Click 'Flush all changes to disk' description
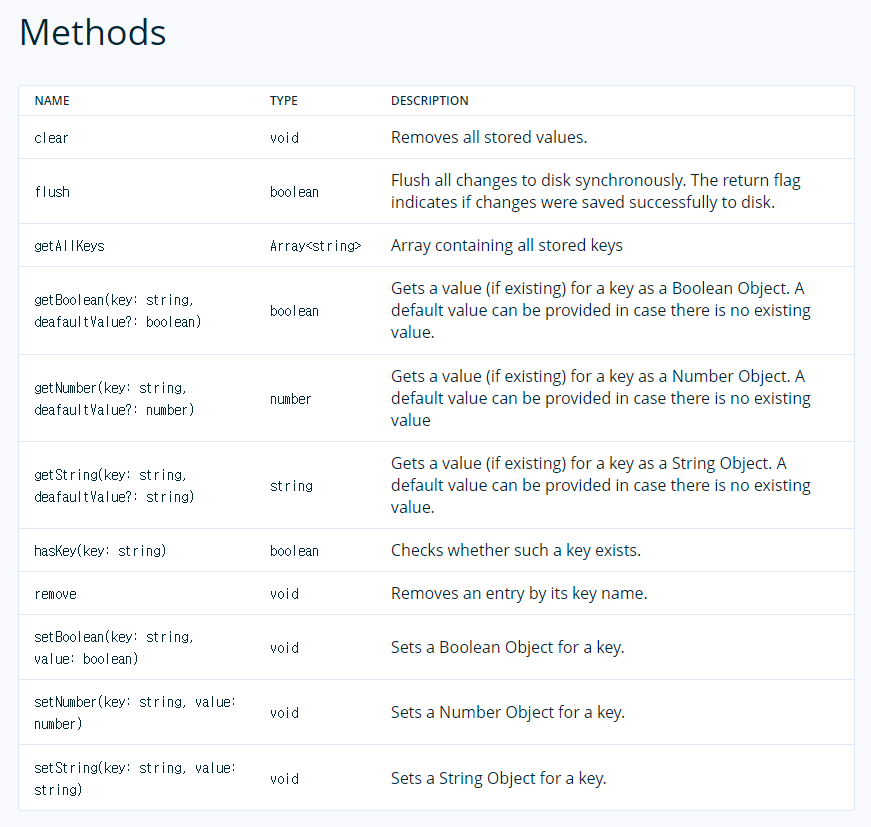Viewport: 871px width, 827px height. point(595,191)
